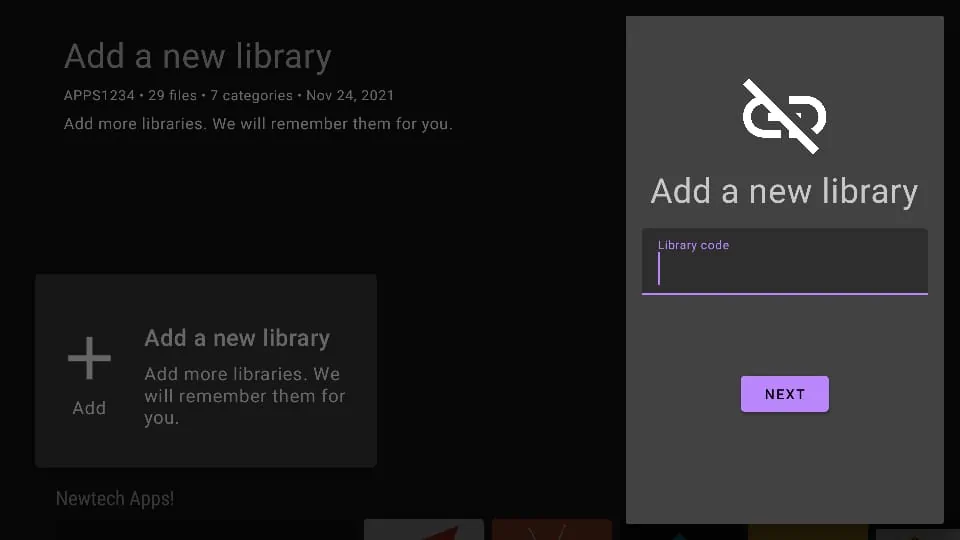Click the "Add" label under the plus icon
The height and width of the screenshot is (540, 960).
89,408
